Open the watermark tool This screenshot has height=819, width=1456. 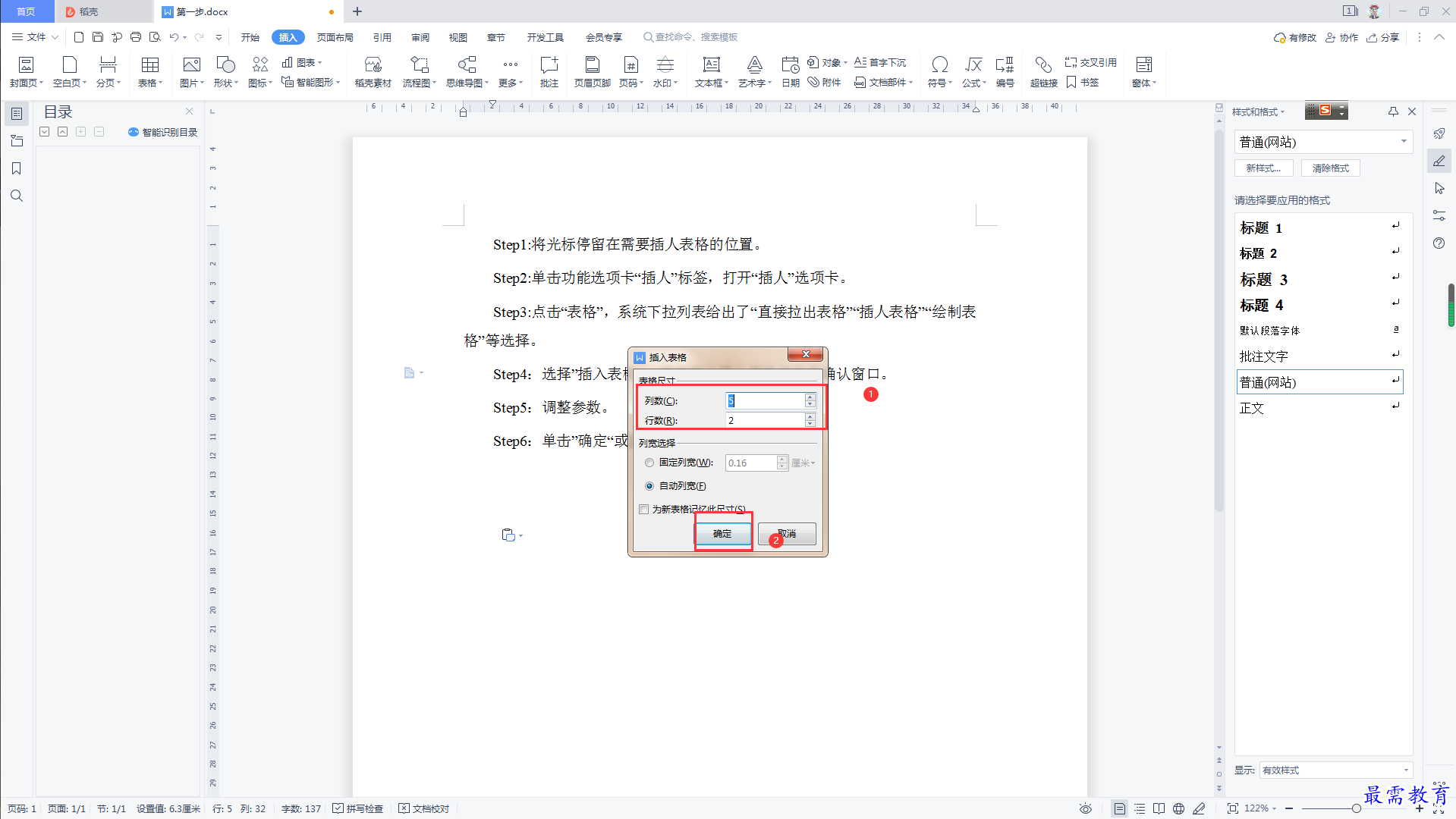pyautogui.click(x=665, y=72)
